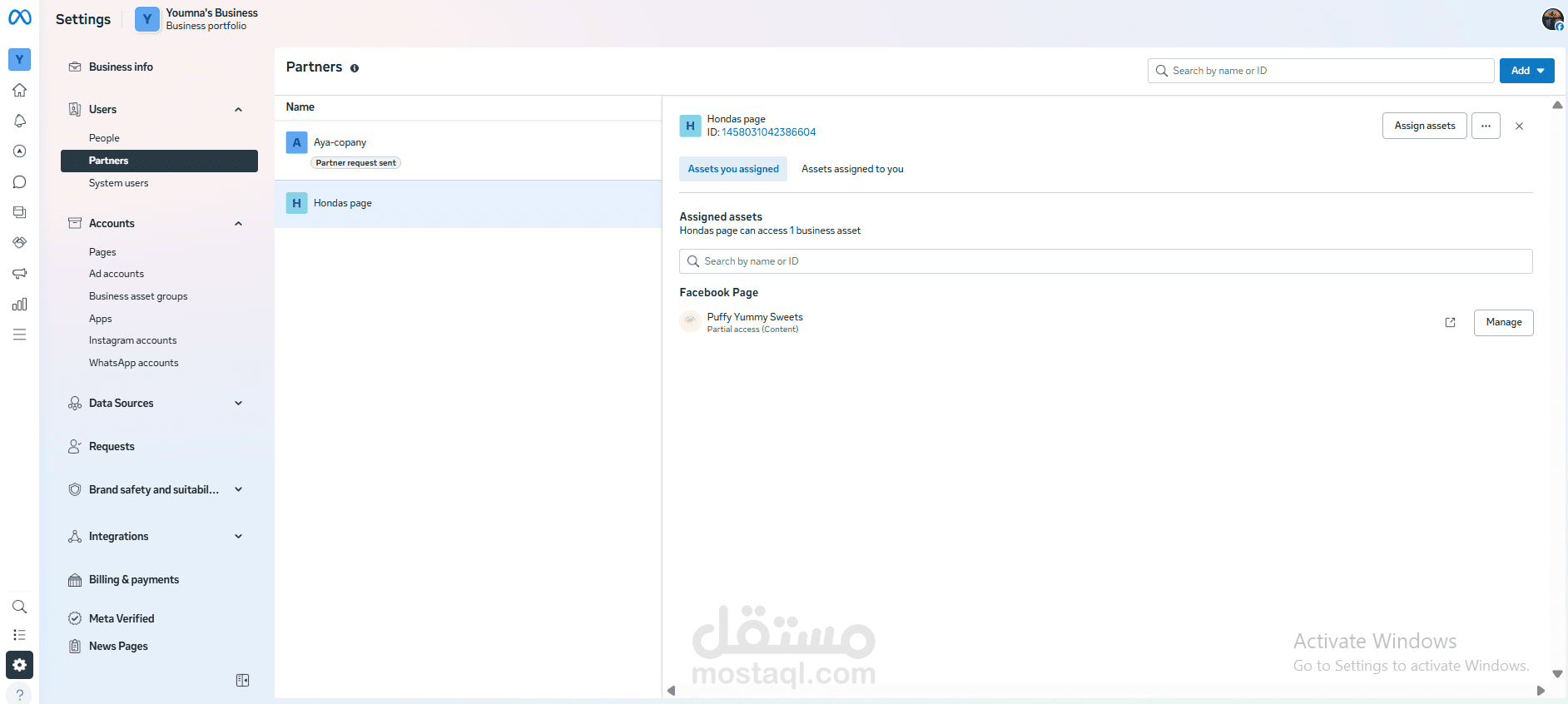Open All tools hamburger icon
Image resolution: width=1568 pixels, height=704 pixels.
point(19,335)
